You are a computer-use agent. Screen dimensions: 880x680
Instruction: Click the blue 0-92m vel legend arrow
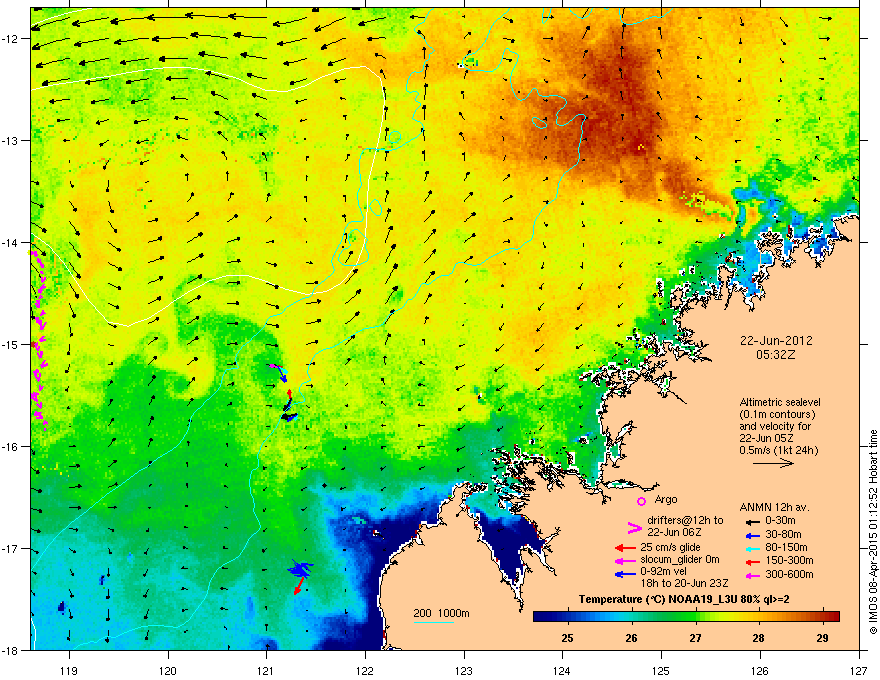[625, 573]
